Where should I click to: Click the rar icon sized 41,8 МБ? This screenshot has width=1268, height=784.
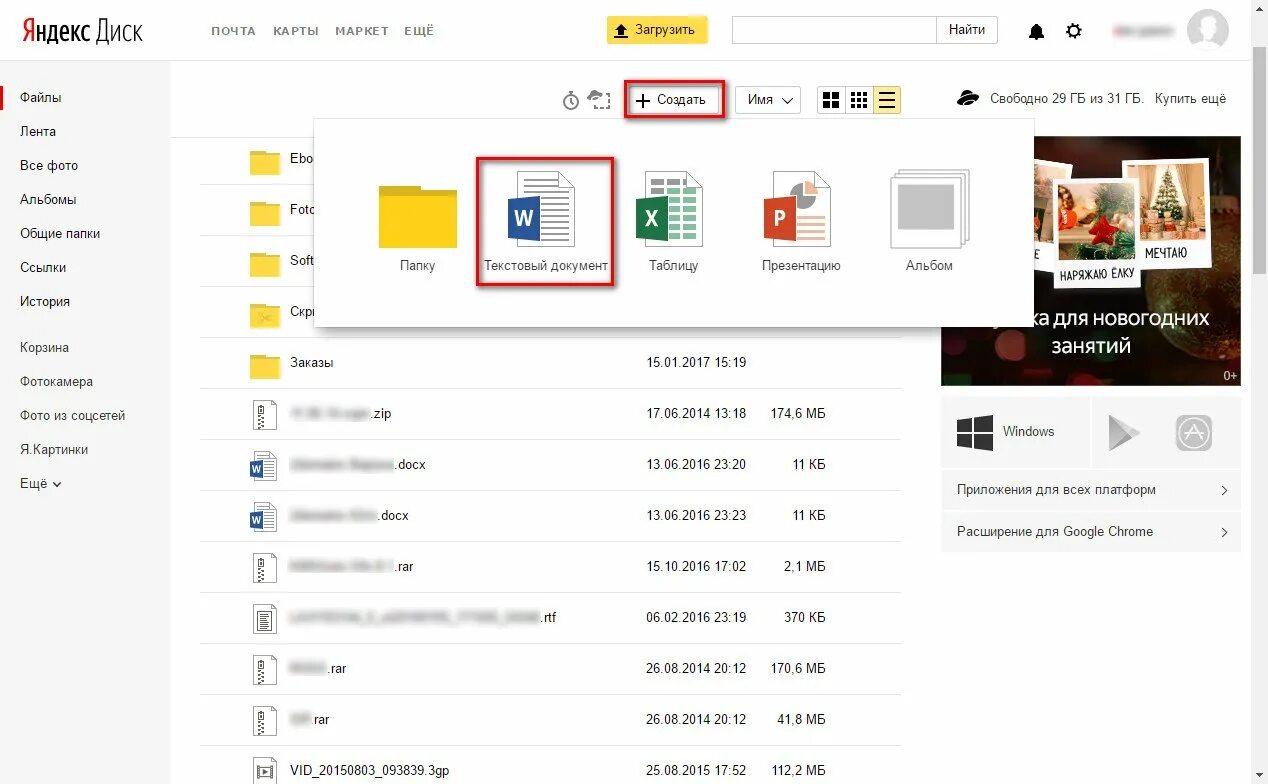click(x=264, y=721)
